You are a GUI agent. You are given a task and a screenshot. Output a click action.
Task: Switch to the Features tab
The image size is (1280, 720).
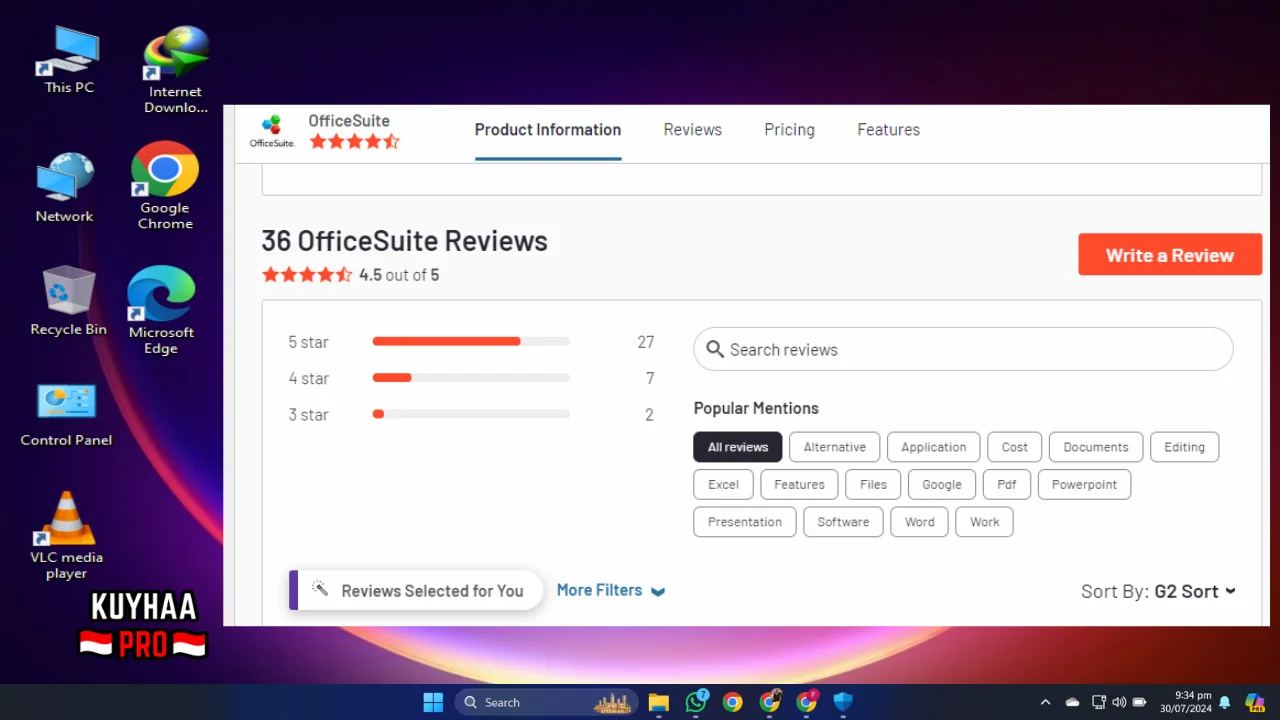889,130
